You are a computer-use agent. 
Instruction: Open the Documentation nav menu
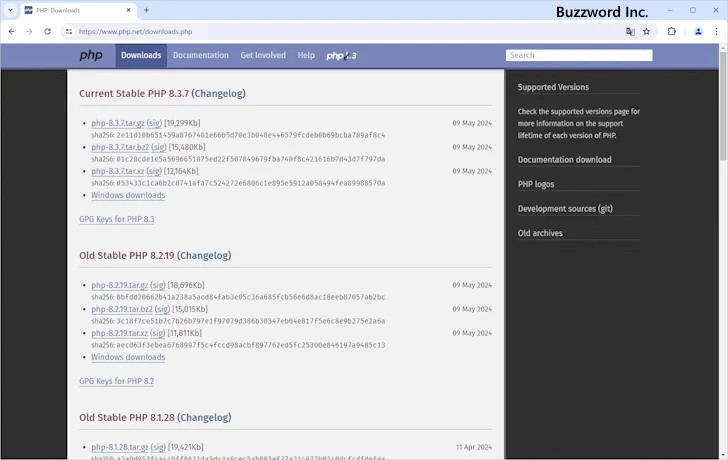tap(200, 56)
